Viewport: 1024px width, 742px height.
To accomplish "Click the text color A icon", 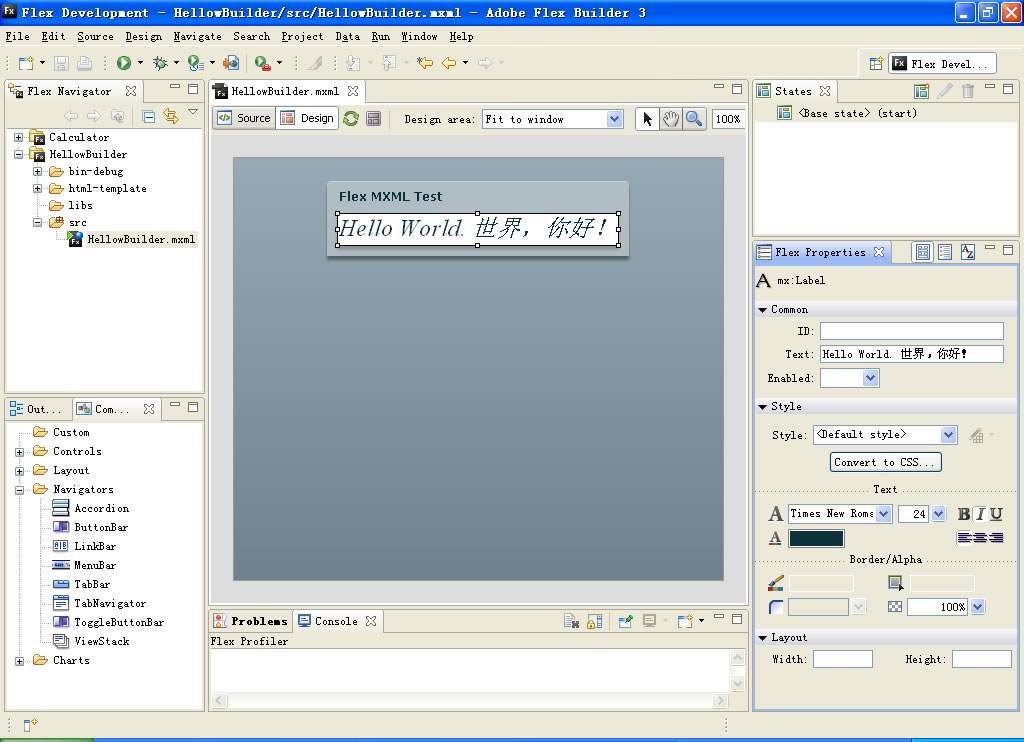I will point(775,538).
